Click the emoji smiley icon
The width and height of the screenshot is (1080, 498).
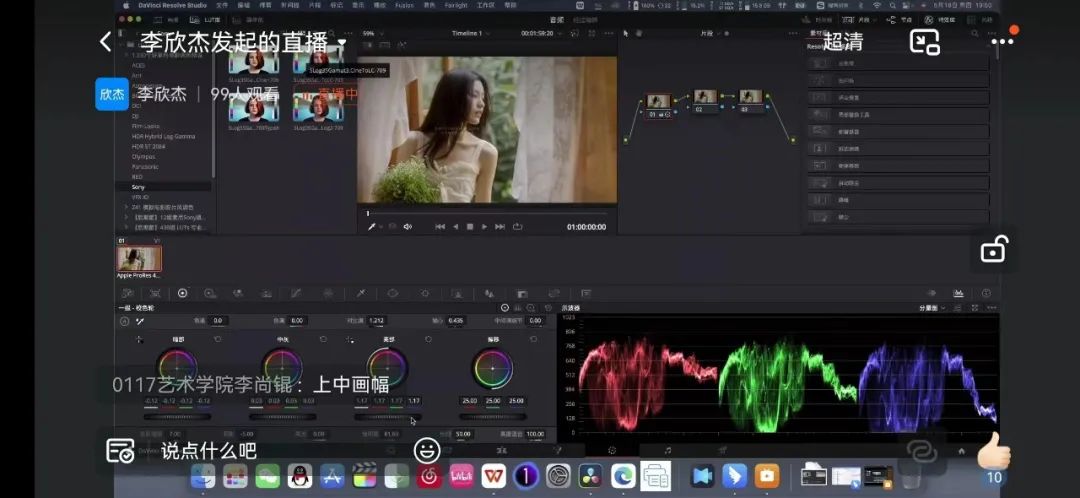coord(427,450)
